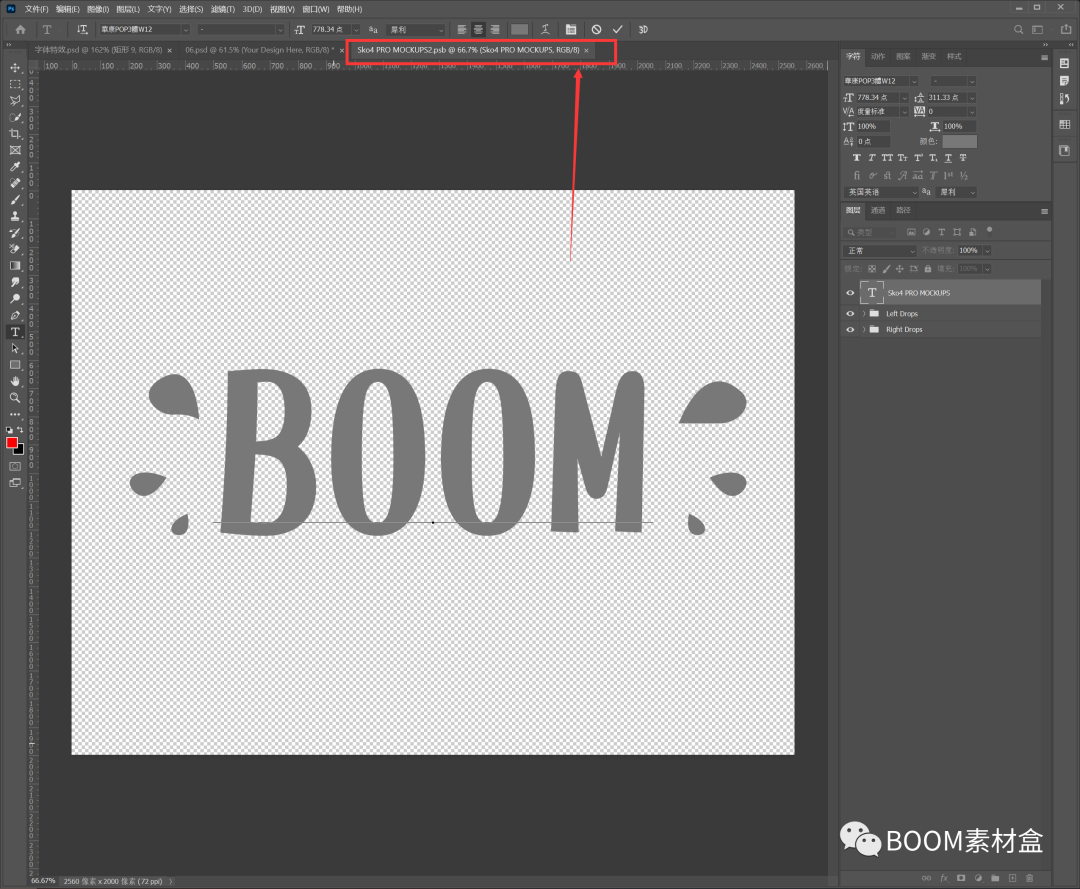Toggle visibility of Right Drops group
The image size is (1080, 889).
click(850, 329)
